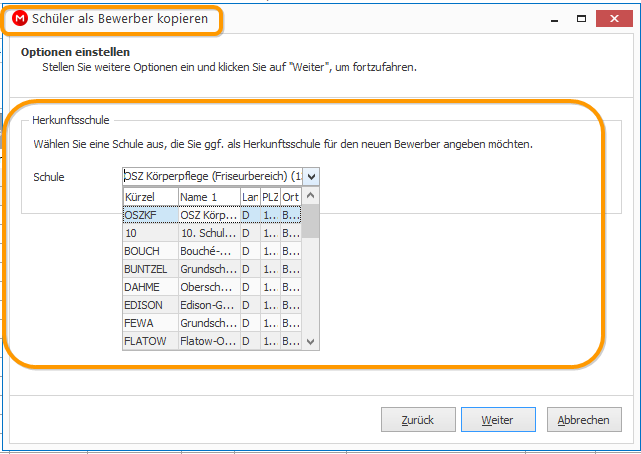Continue with the Weiter button
The width and height of the screenshot is (641, 454).
(x=498, y=420)
